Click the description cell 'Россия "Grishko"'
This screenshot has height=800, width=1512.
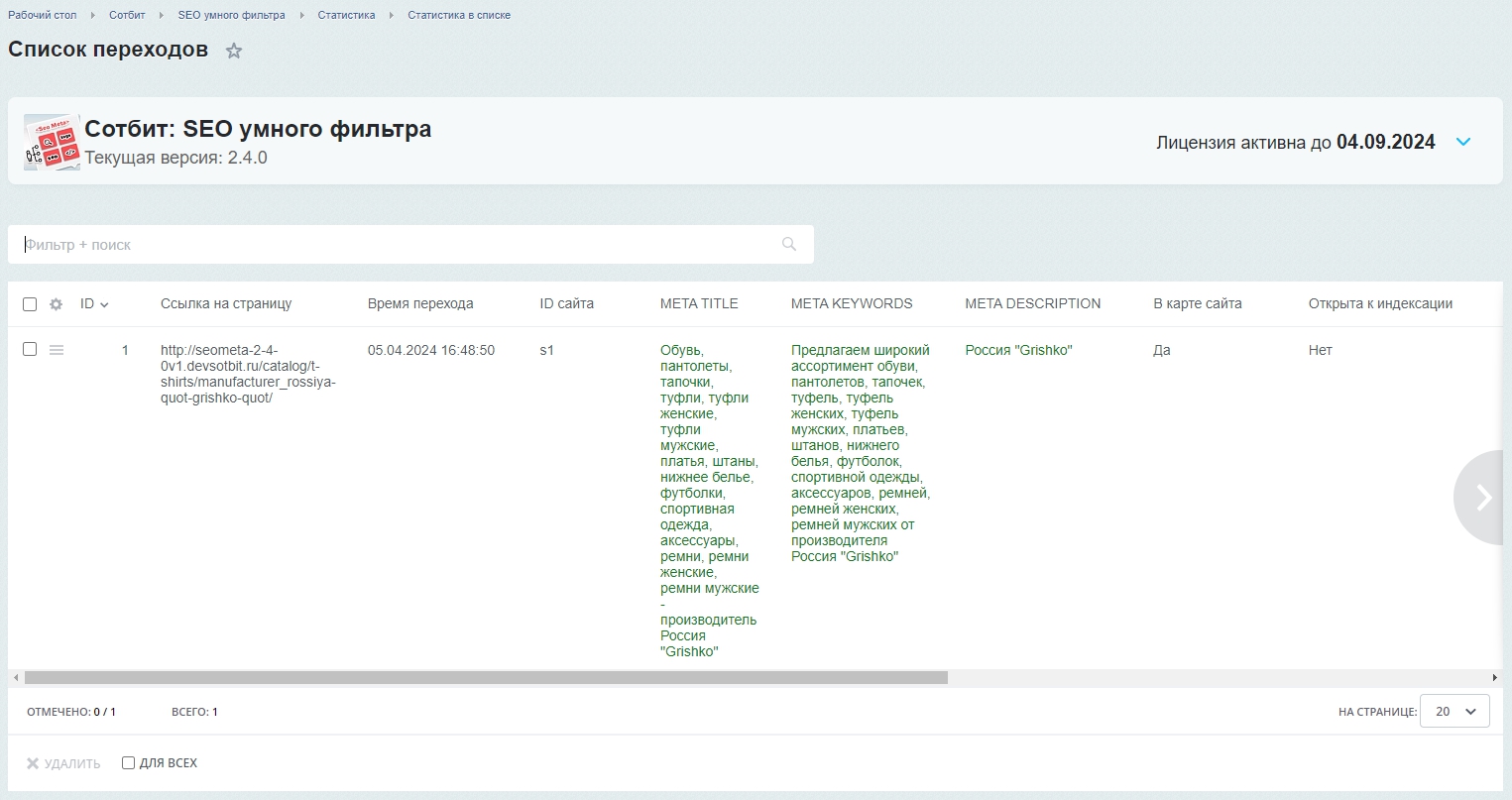point(1018,350)
